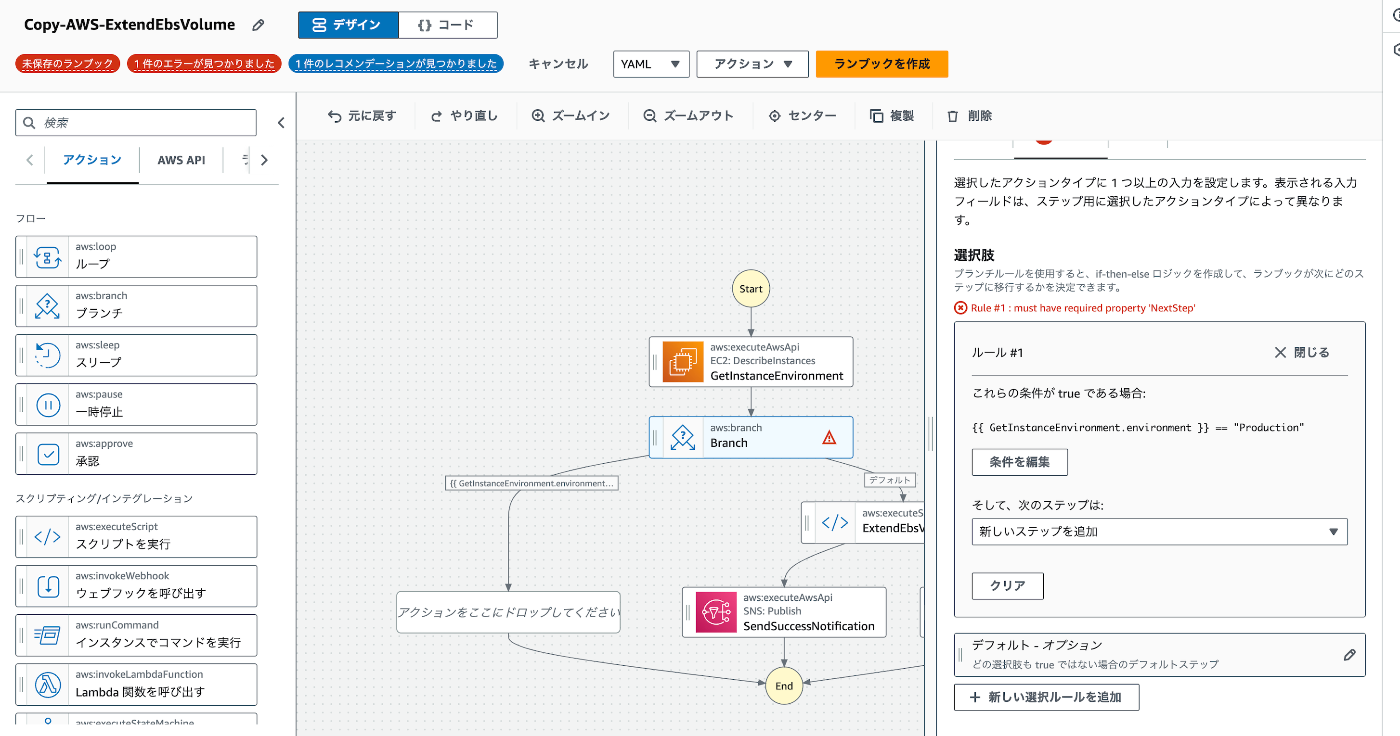Click the red error icon beside Rule #1 message
The image size is (1400, 736).
pos(961,308)
